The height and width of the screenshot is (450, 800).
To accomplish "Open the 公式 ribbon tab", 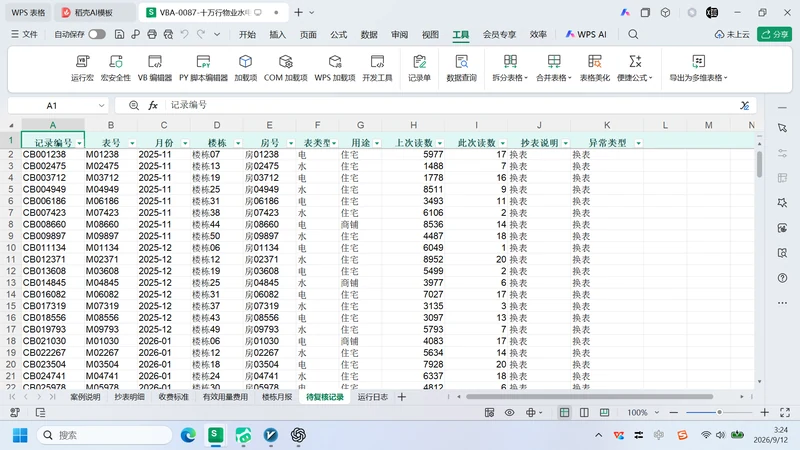I will pyautogui.click(x=338, y=34).
